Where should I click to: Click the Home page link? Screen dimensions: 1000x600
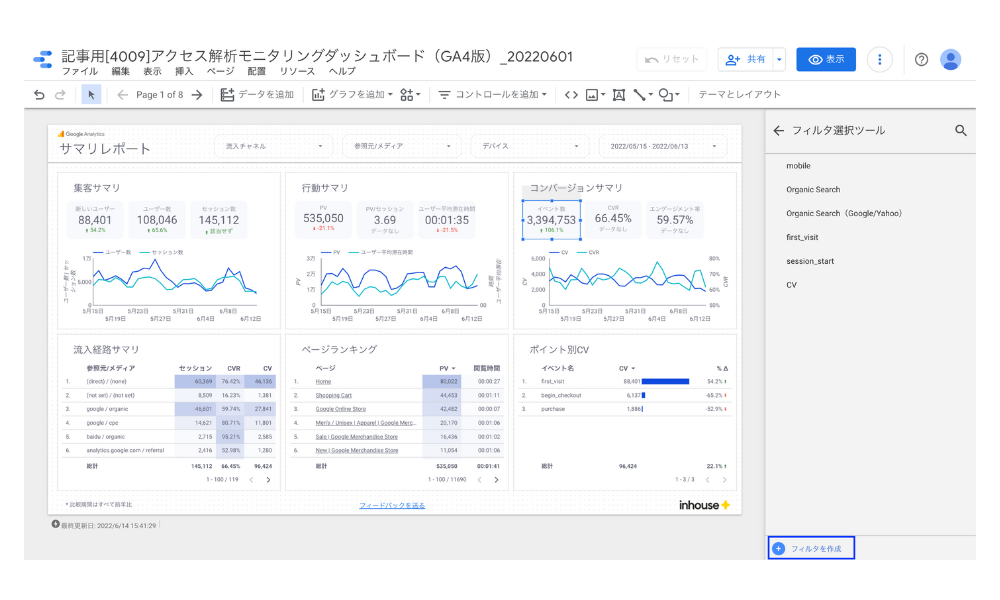(x=323, y=381)
